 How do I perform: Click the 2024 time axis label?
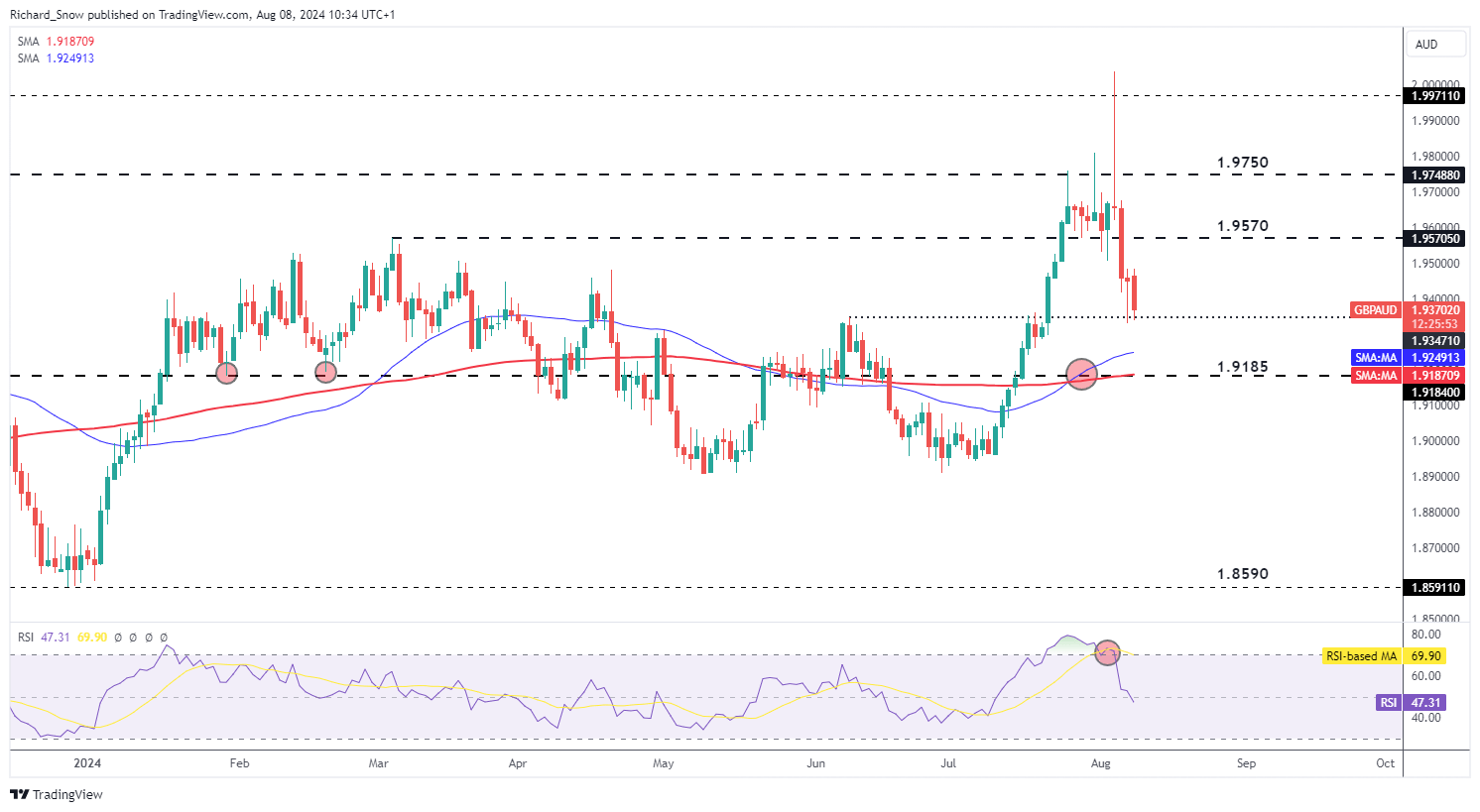click(x=87, y=763)
